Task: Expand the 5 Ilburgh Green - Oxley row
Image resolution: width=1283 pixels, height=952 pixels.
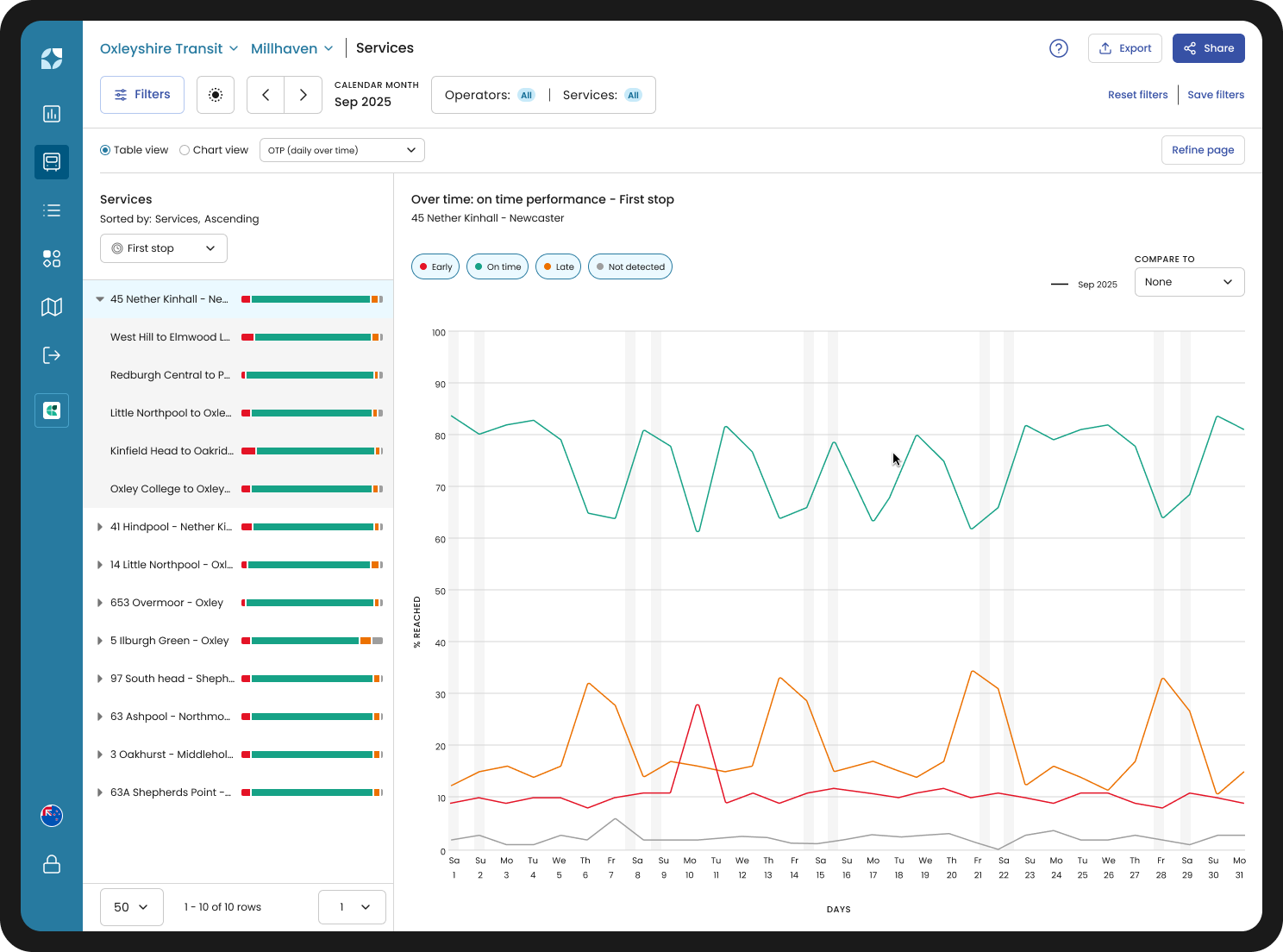Action: pyautogui.click(x=100, y=641)
